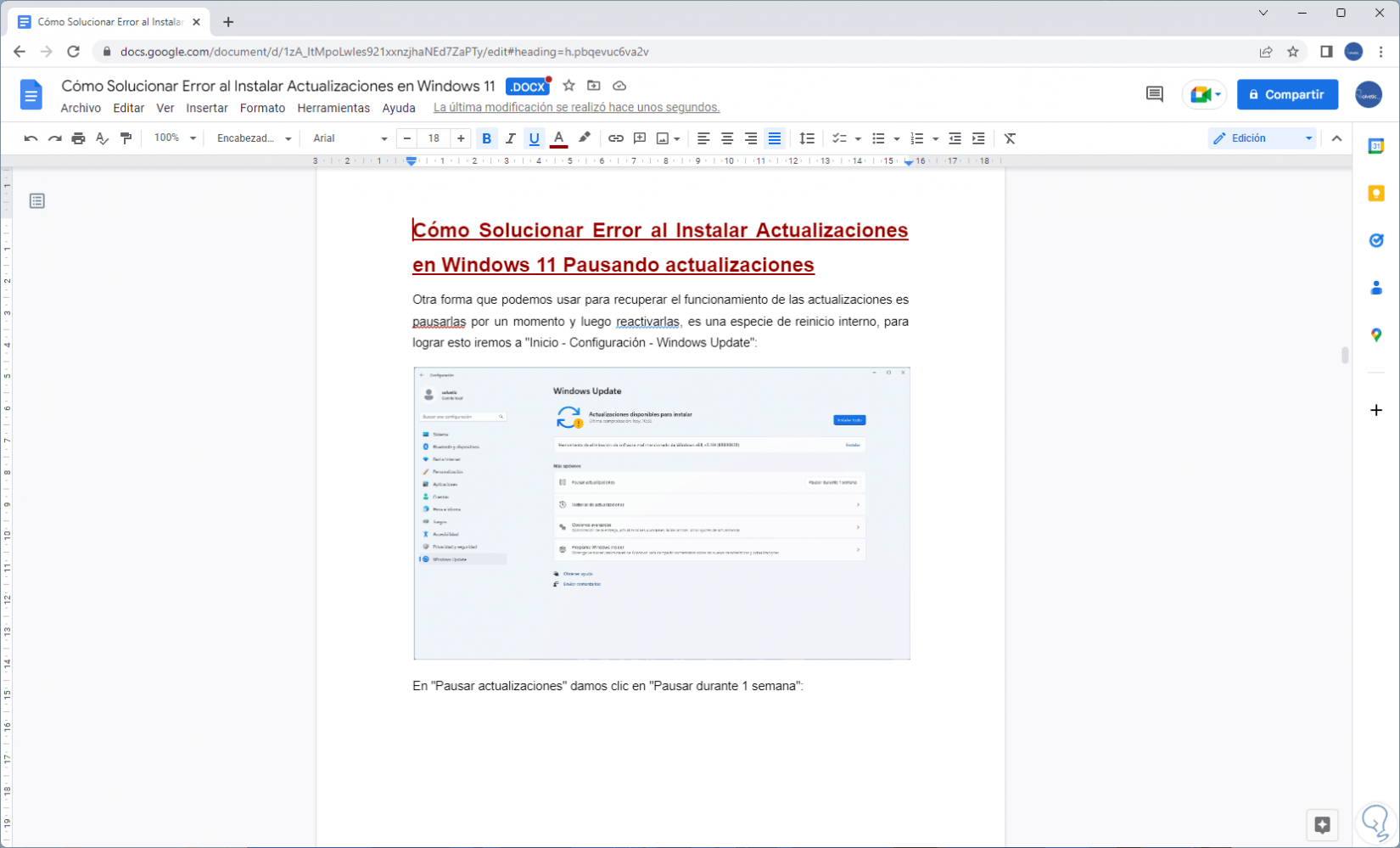Decrease the font size

pos(407,138)
